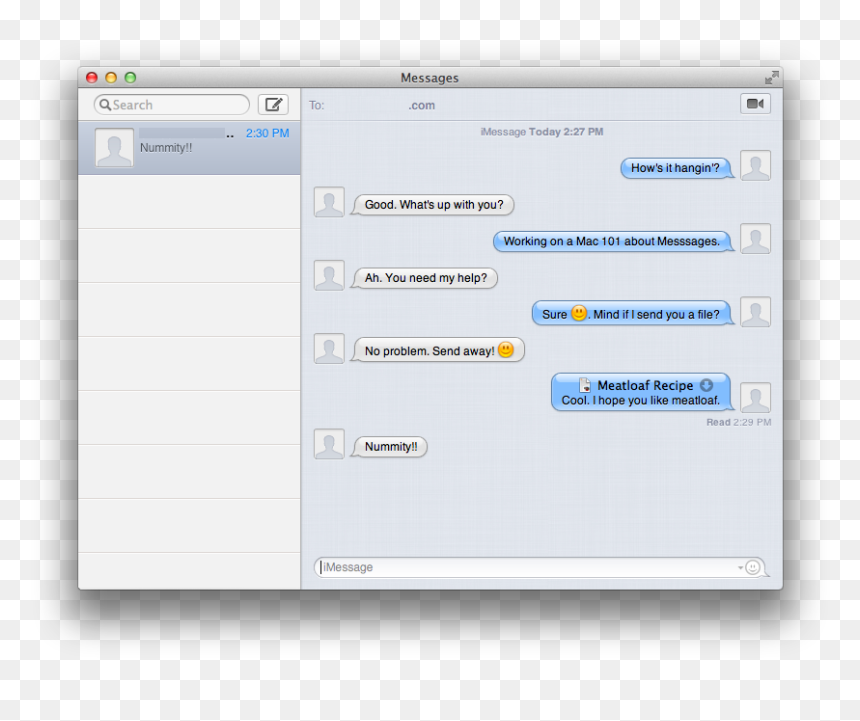Click the 'How's it hangin'?' message bubble

click(x=677, y=168)
